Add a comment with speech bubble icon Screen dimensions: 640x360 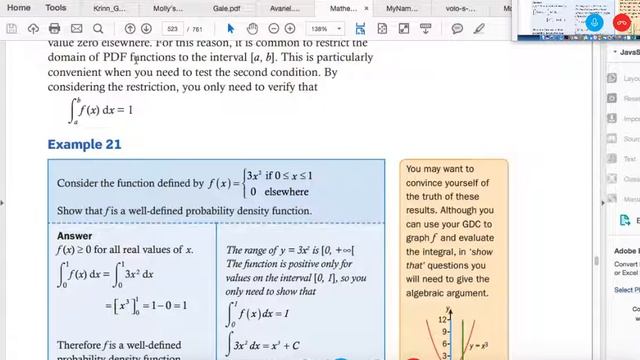[x=457, y=29]
